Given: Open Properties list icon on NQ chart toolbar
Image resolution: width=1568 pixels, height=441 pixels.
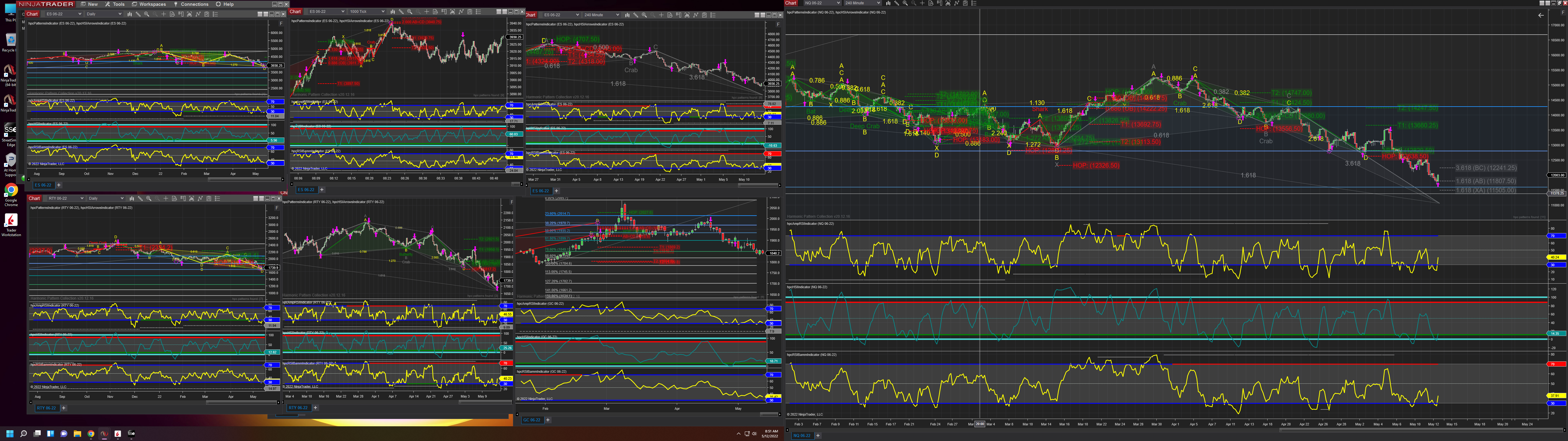Looking at the screenshot, I should point(974,3).
